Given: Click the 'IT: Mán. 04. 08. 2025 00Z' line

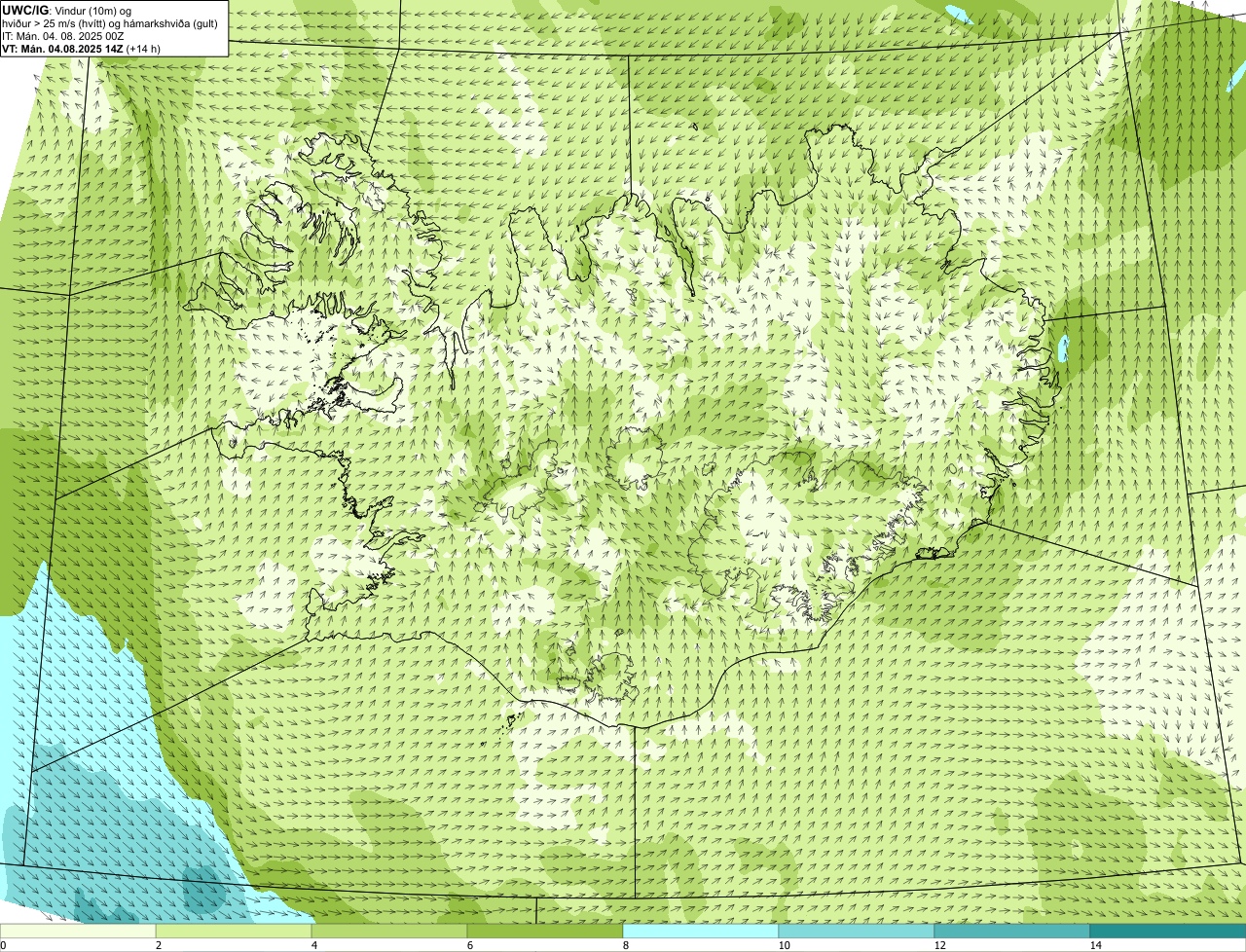Looking at the screenshot, I should point(63,36).
